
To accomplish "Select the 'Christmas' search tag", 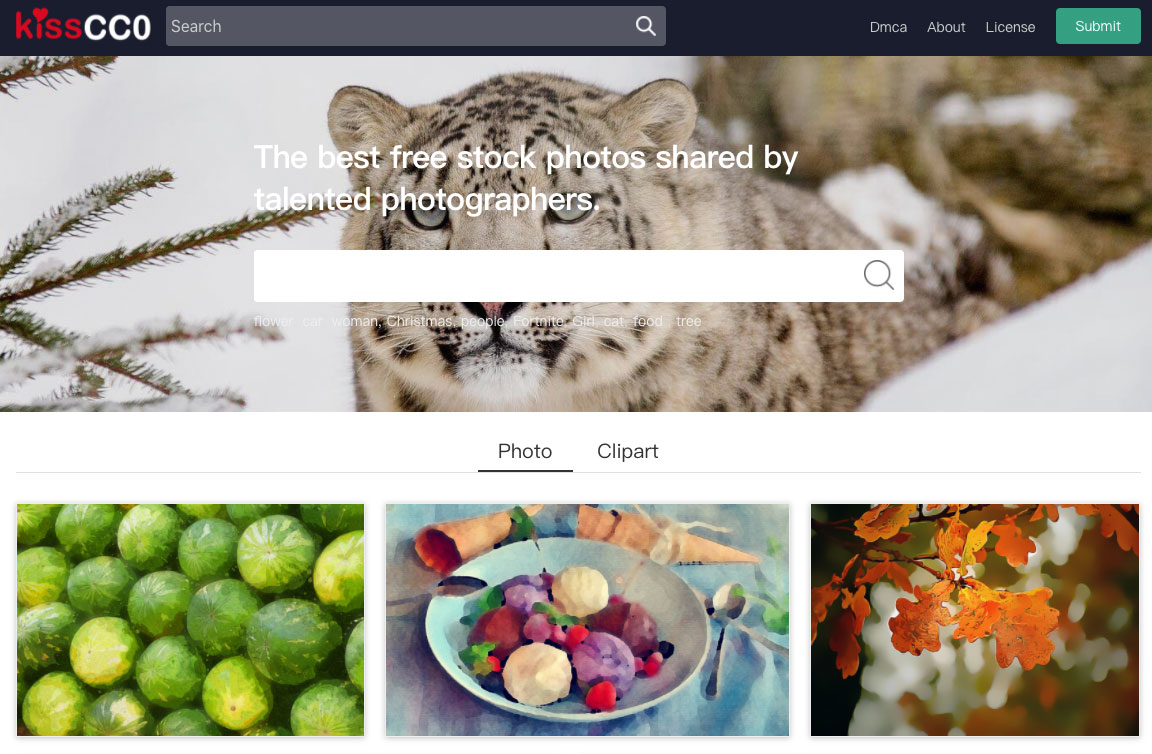I will tap(420, 321).
